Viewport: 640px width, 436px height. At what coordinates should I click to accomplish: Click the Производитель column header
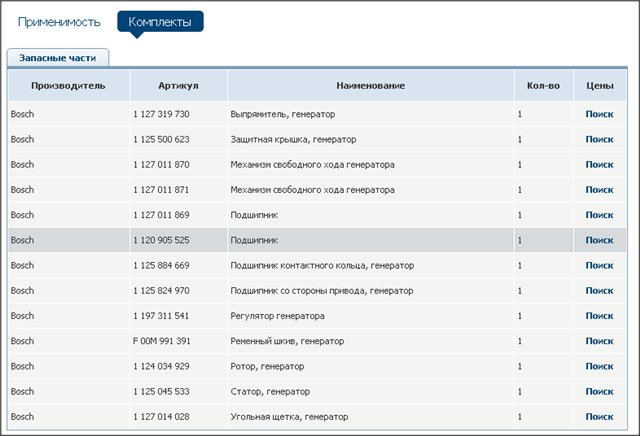coord(67,86)
